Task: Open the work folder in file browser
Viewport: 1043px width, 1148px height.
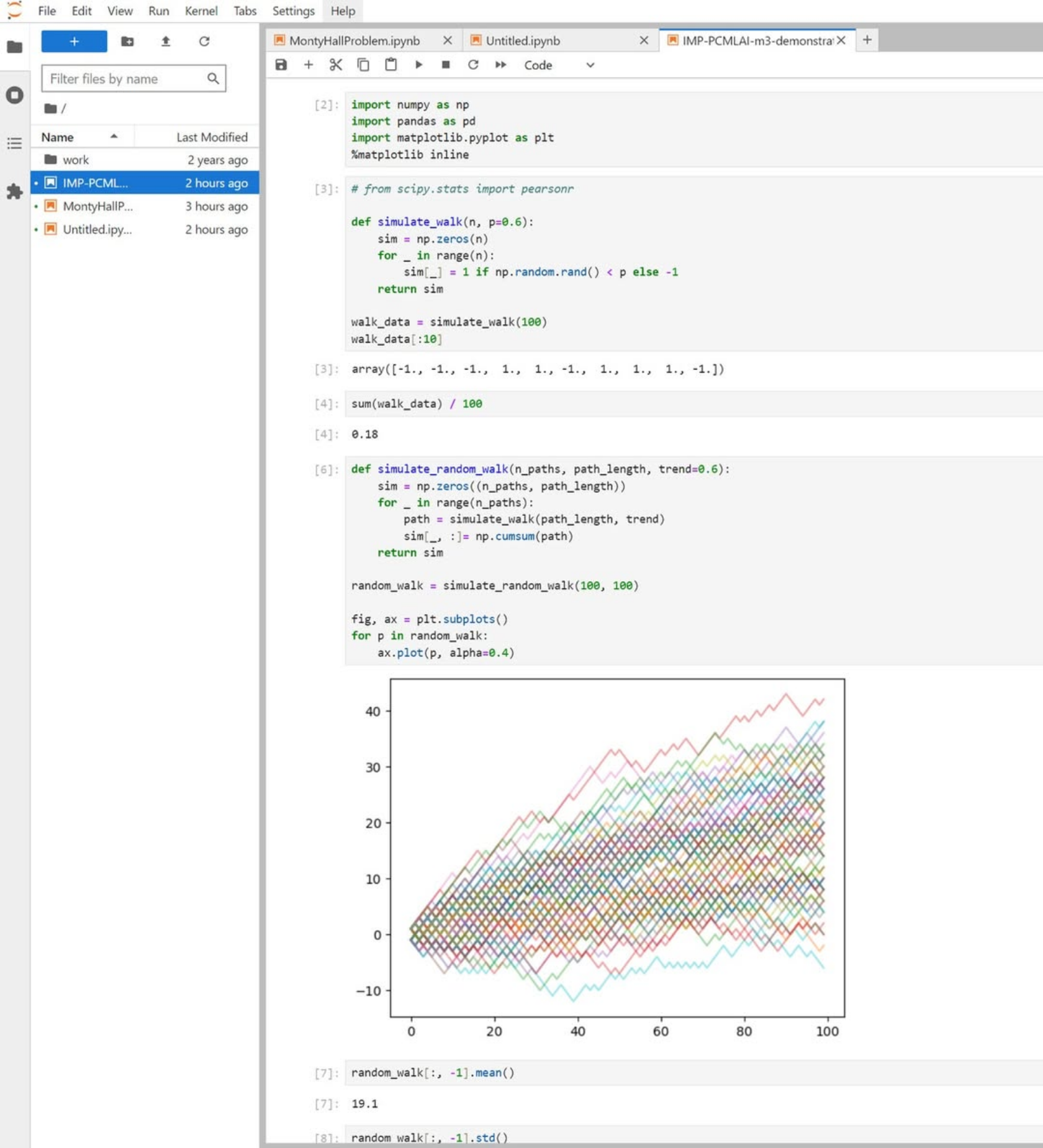Action: point(76,160)
